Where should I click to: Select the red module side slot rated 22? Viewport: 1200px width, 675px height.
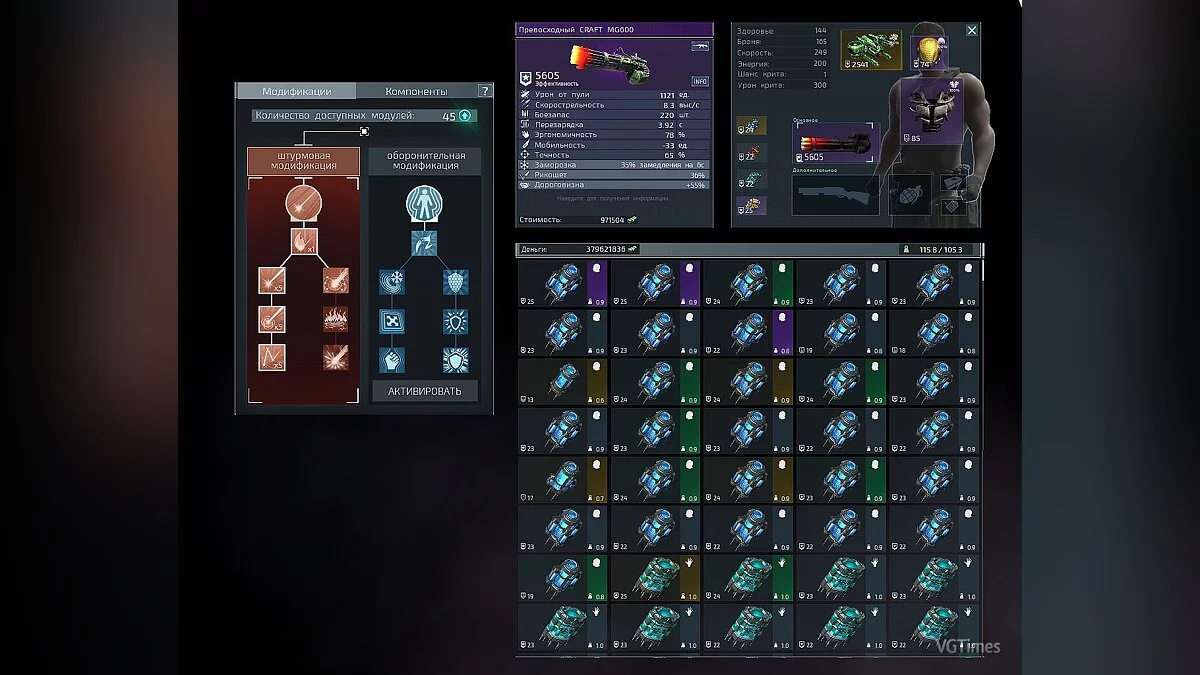tap(752, 152)
